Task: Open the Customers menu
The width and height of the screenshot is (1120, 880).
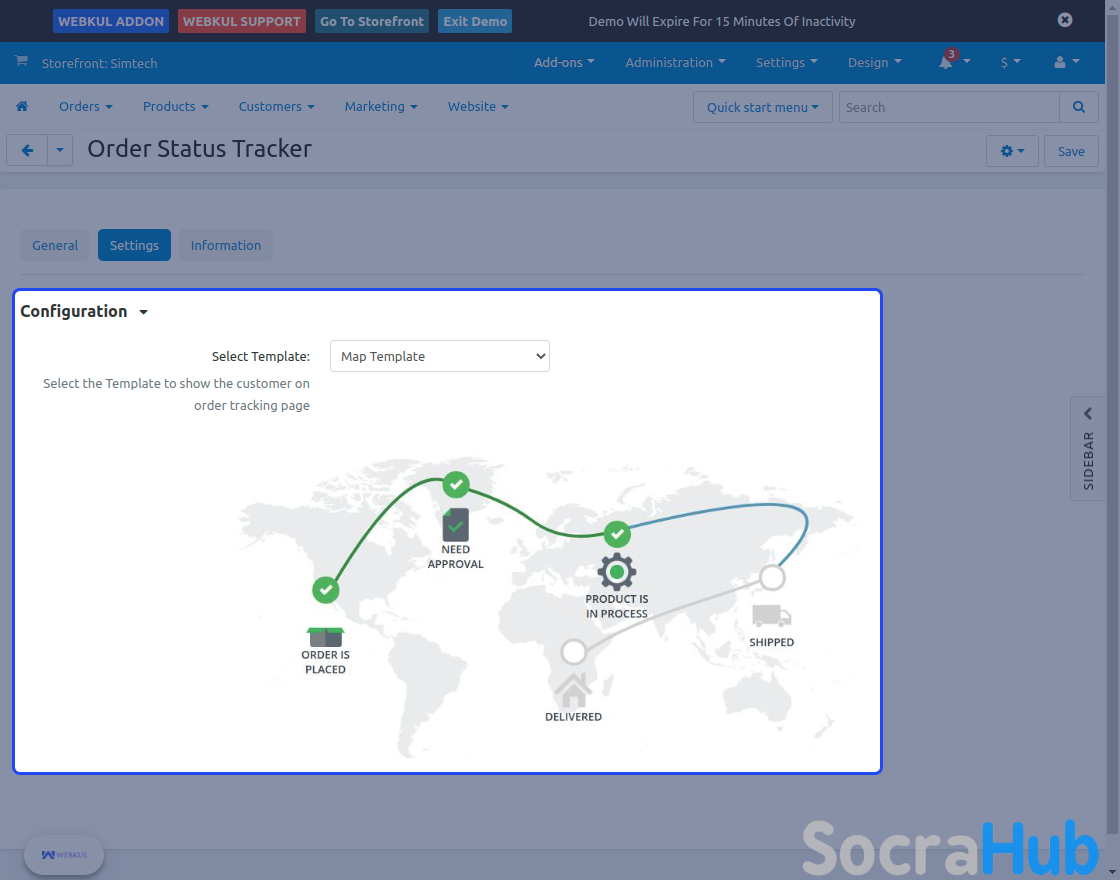Action: pyautogui.click(x=276, y=106)
